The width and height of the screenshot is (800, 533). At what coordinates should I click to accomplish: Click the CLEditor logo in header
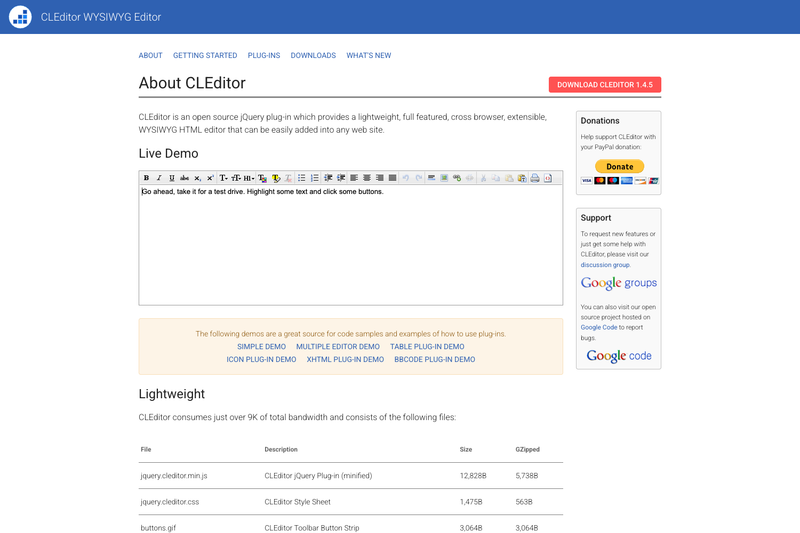(x=20, y=17)
